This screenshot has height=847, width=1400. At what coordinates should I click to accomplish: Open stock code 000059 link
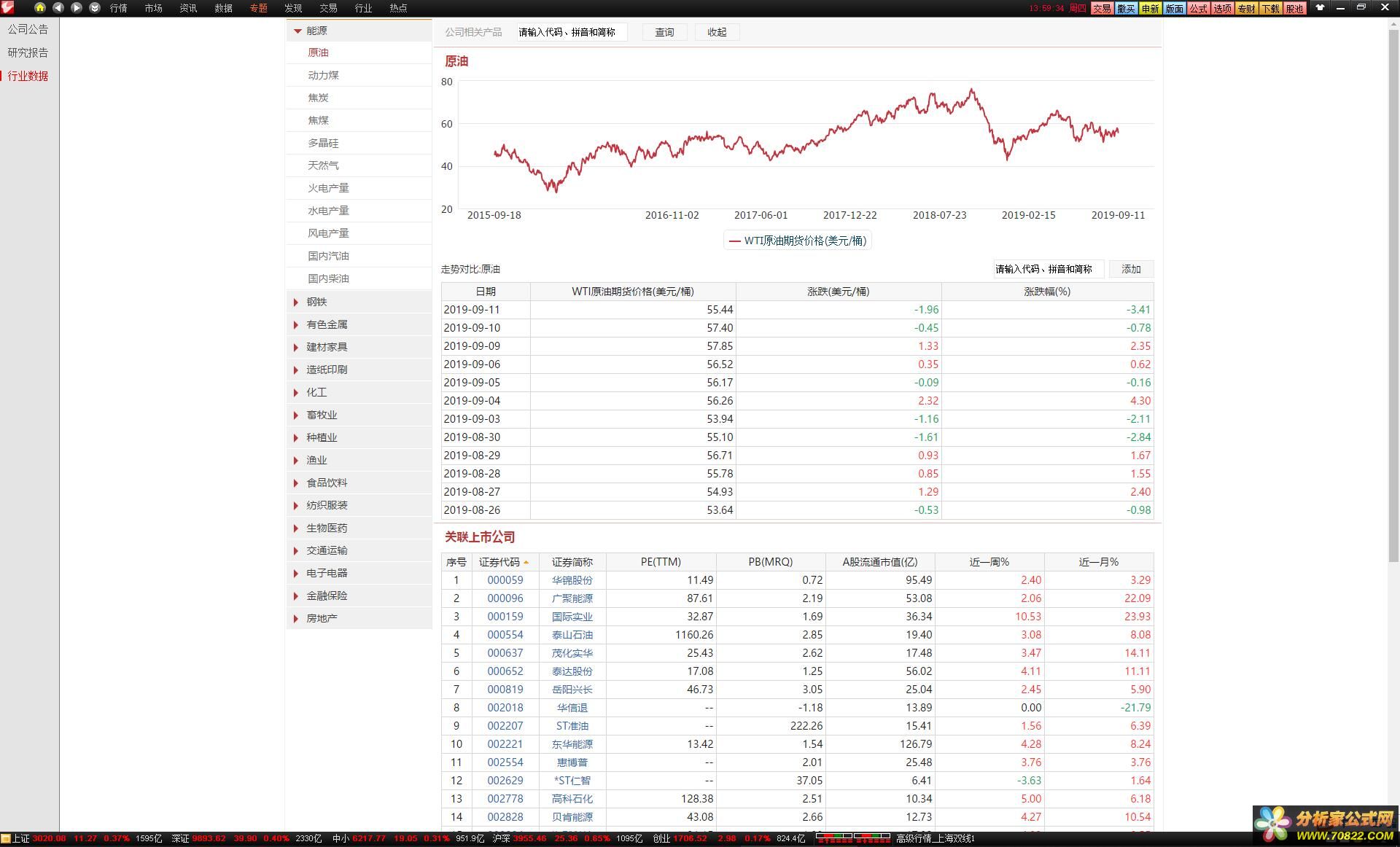pyautogui.click(x=505, y=580)
